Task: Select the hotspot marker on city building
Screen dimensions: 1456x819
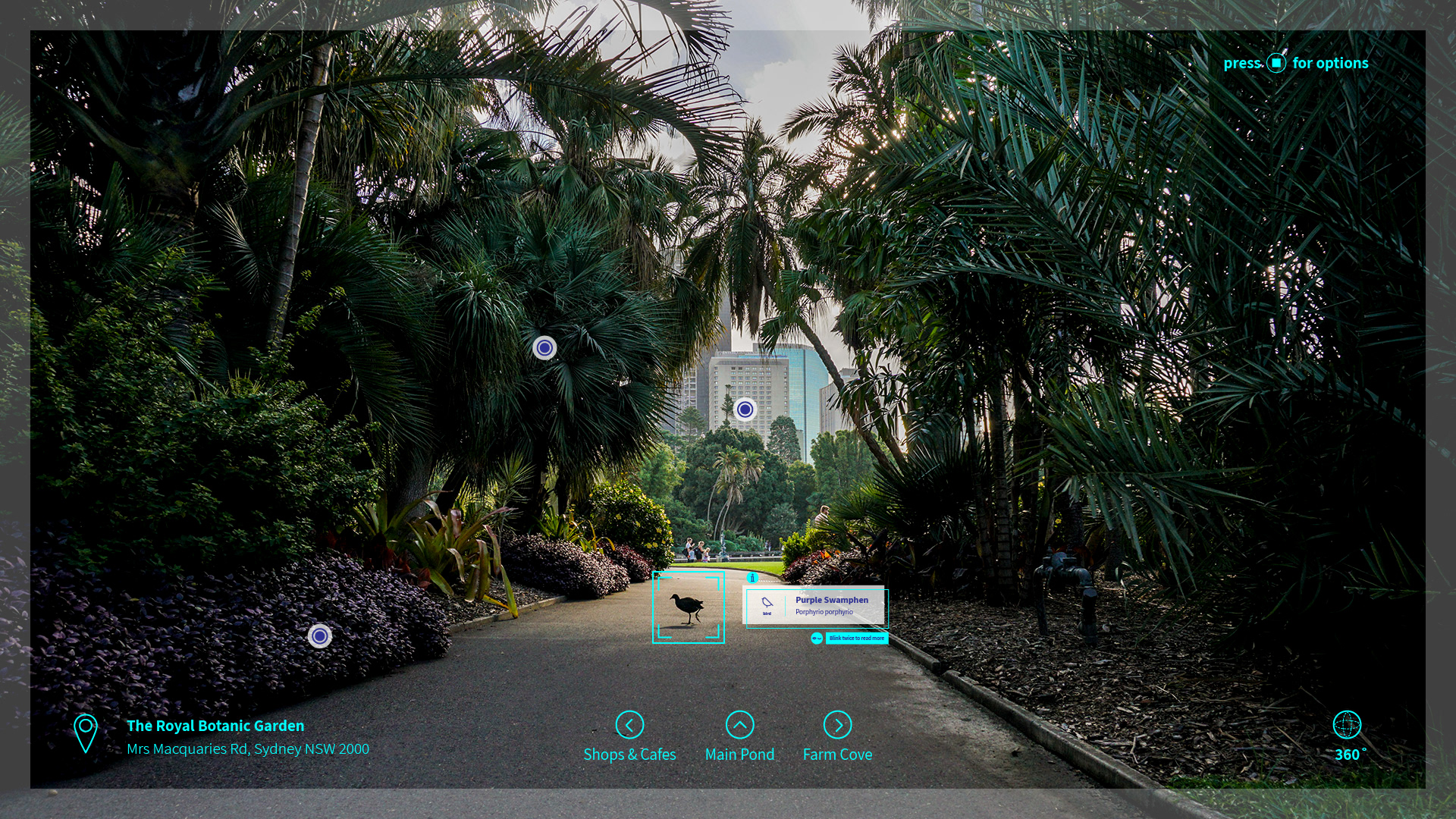Action: point(745,409)
